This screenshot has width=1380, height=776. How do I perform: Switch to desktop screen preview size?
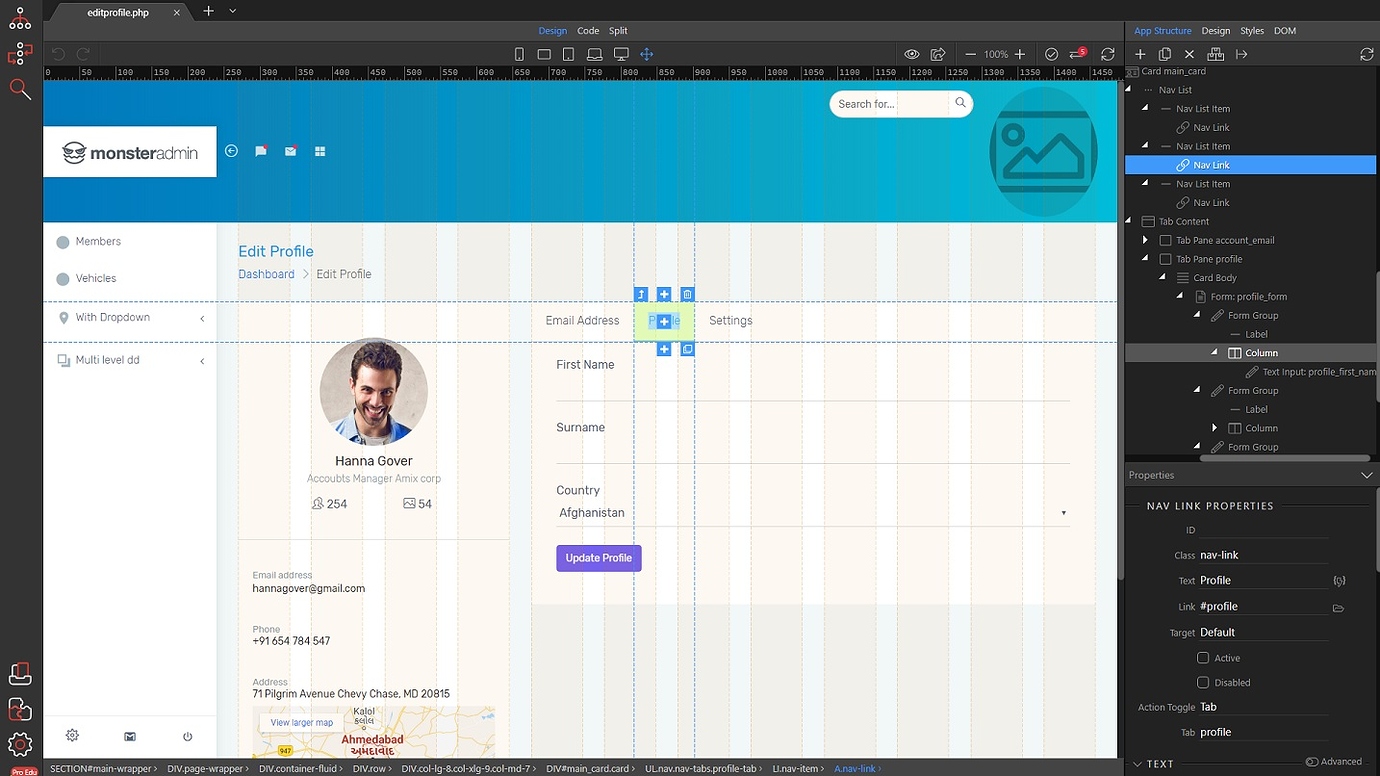(x=621, y=54)
